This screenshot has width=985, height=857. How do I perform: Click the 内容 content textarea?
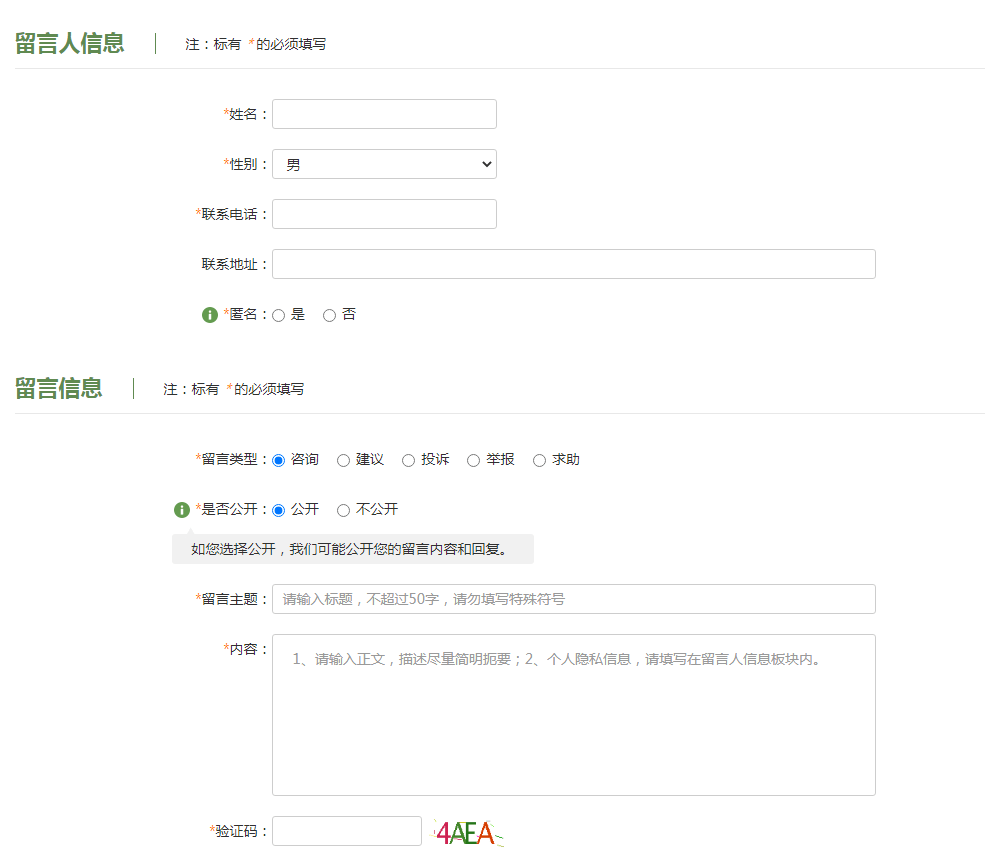574,715
